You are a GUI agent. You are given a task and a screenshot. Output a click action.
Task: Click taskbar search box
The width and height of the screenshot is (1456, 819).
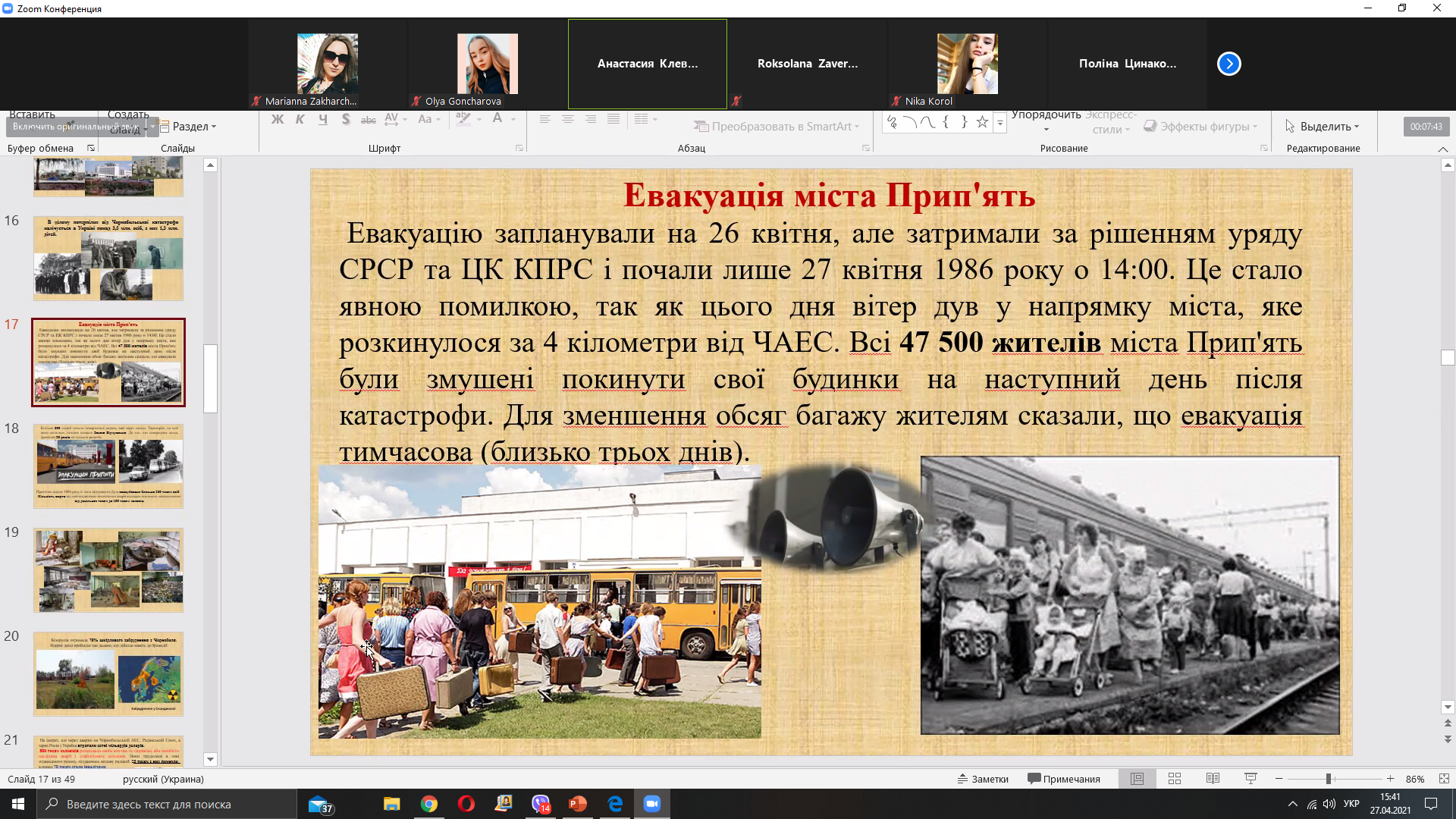coord(167,804)
